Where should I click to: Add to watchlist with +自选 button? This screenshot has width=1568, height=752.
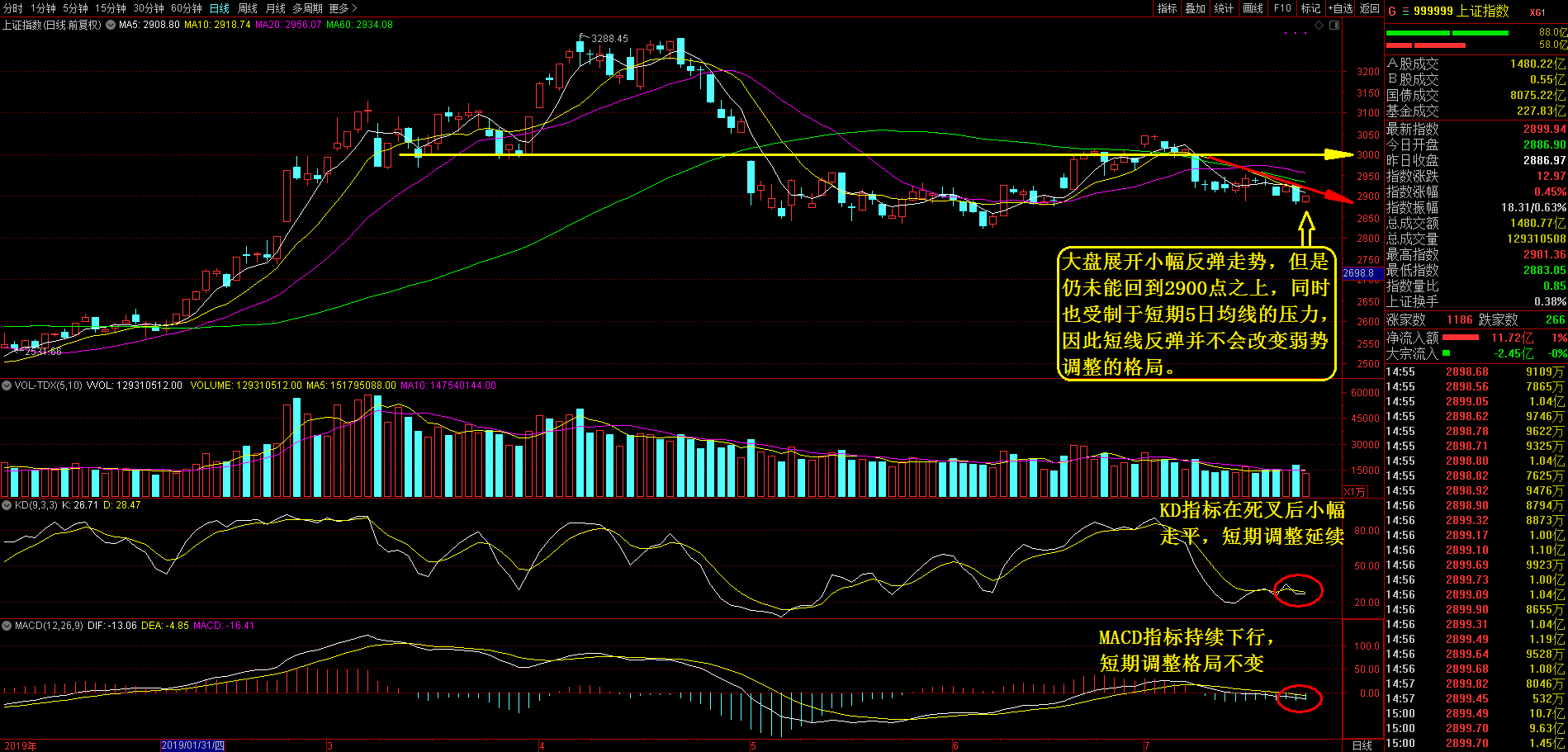1340,8
